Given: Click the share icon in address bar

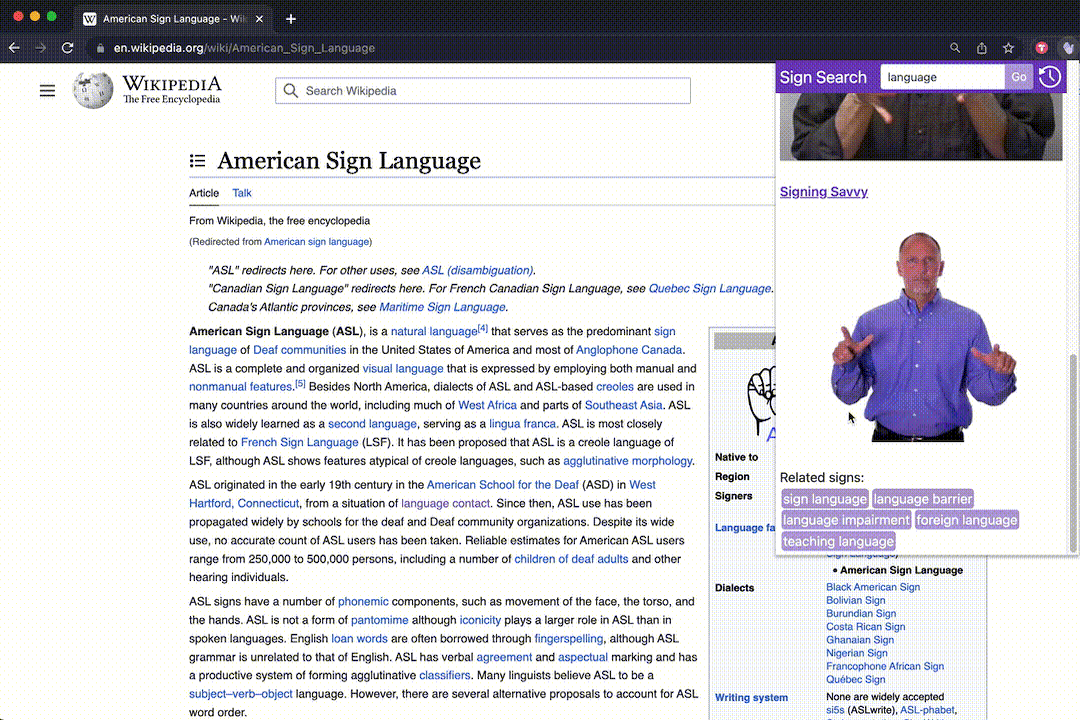Looking at the screenshot, I should pyautogui.click(x=982, y=48).
